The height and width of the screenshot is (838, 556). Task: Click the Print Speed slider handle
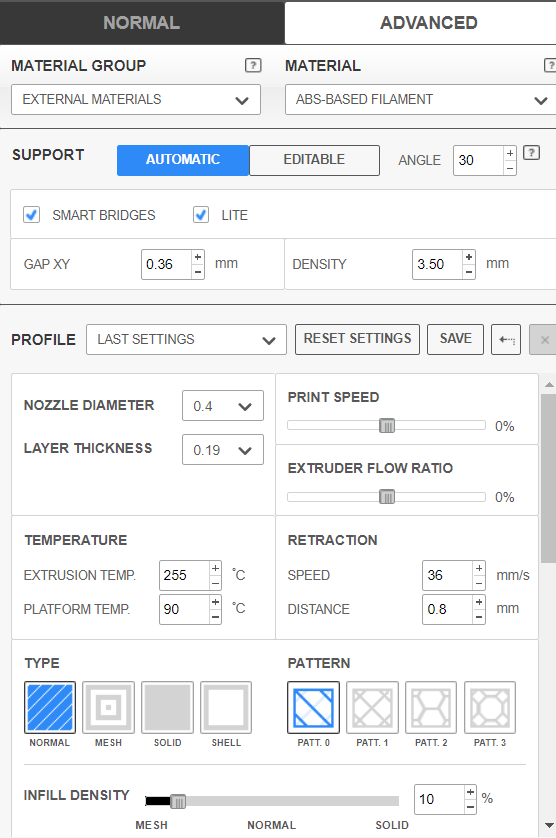[x=387, y=425]
